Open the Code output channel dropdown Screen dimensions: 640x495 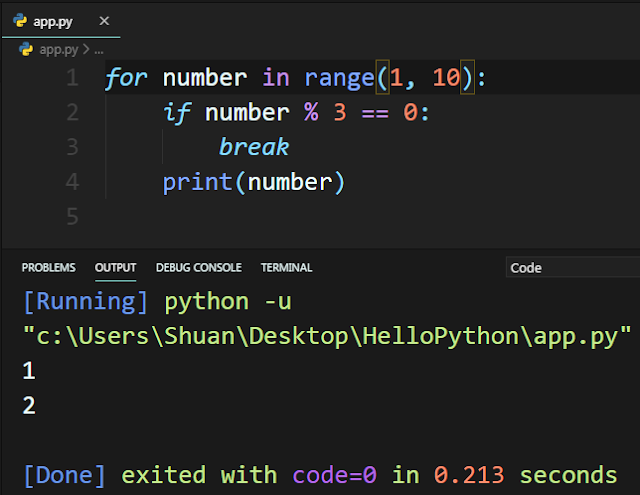click(573, 267)
